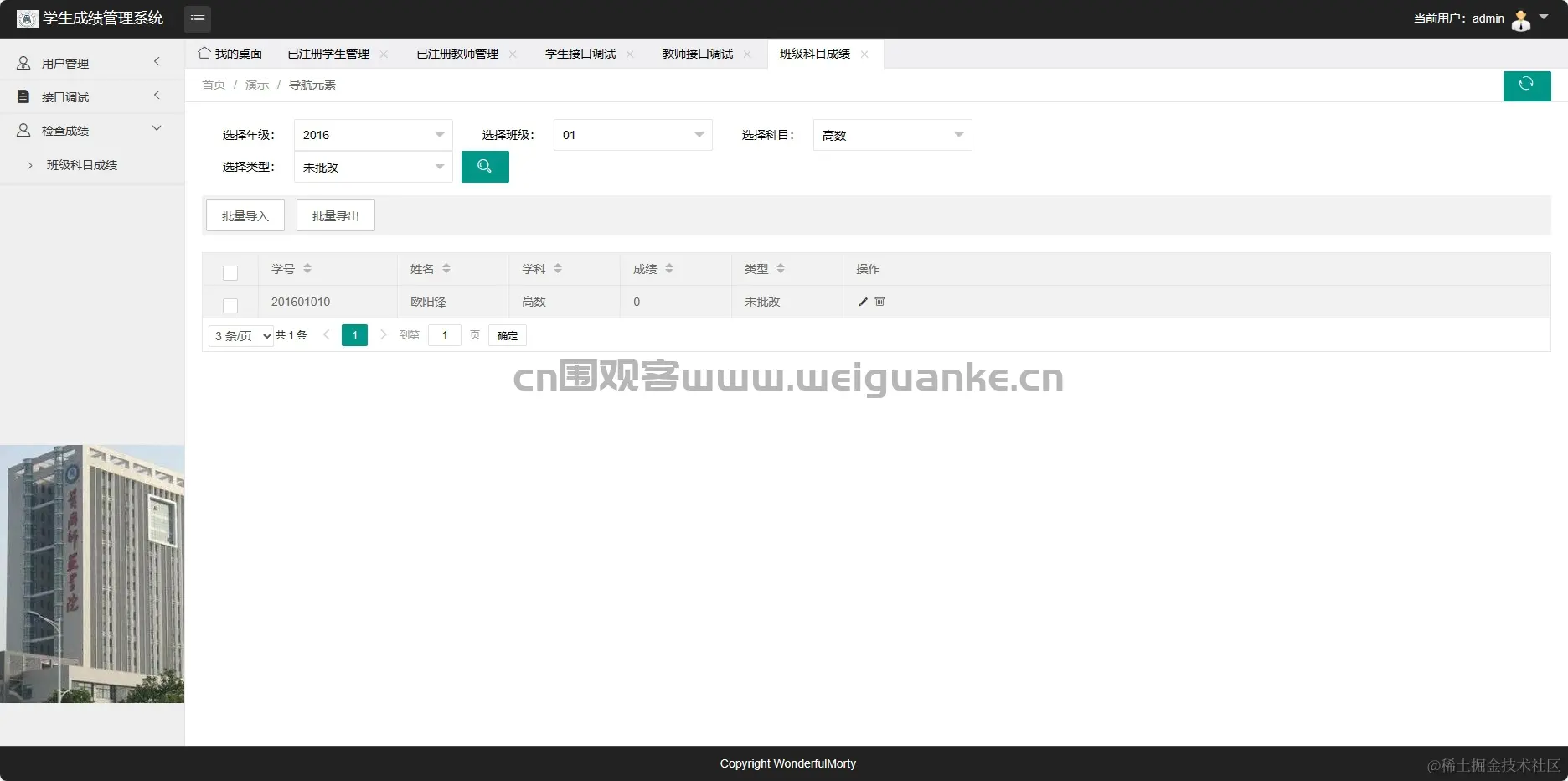The image size is (1568, 781).
Task: Expand the 接口调试 sidebar menu
Action: 92,96
